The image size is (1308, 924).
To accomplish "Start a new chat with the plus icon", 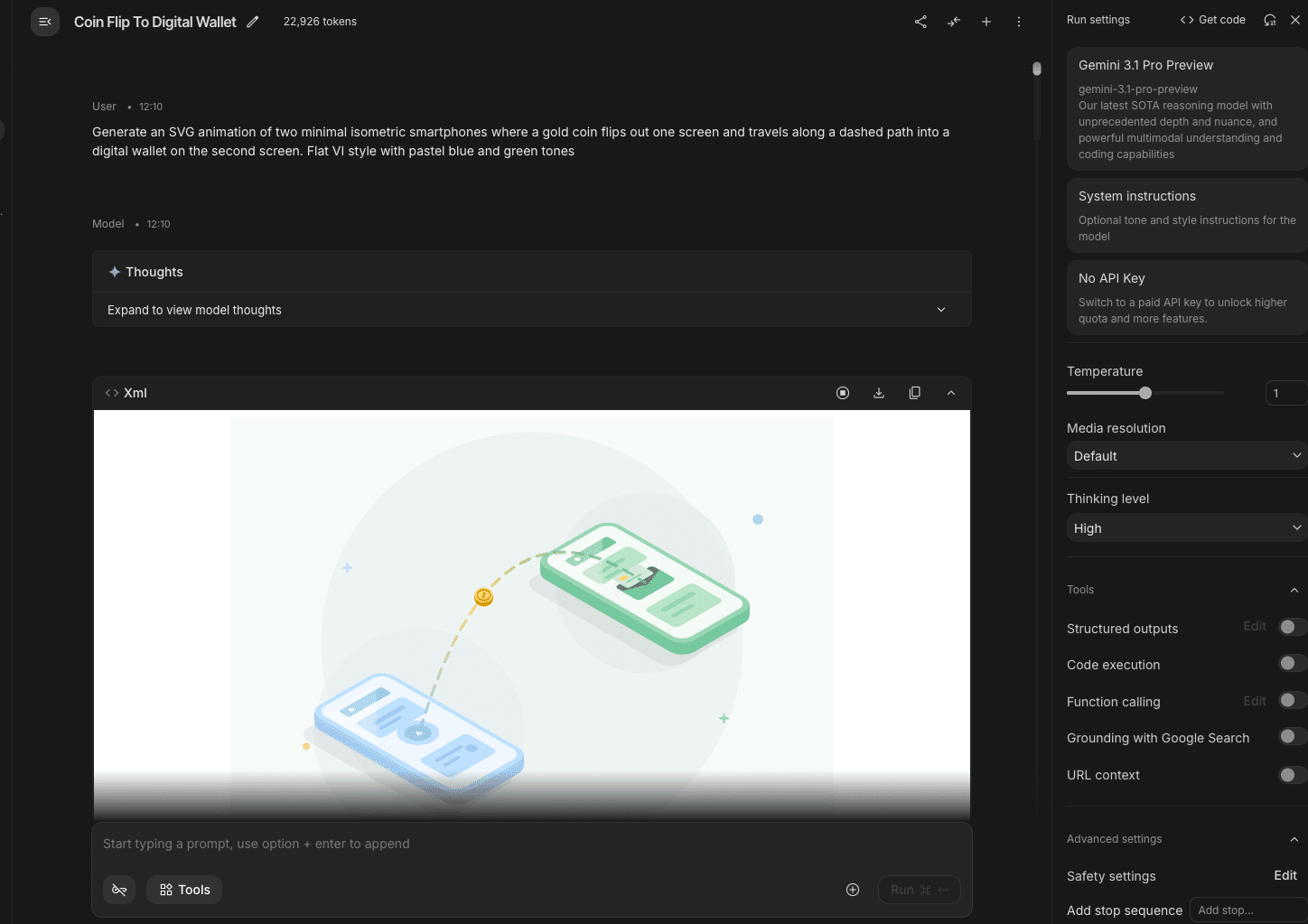I will pyautogui.click(x=986, y=22).
